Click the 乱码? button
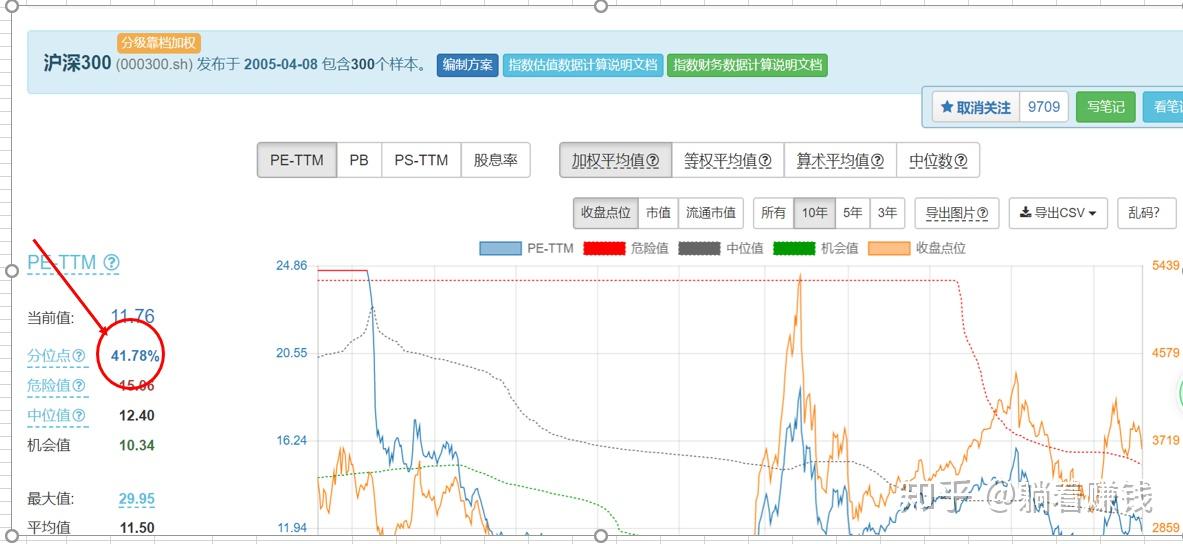This screenshot has width=1183, height=544. pyautogui.click(x=1147, y=213)
